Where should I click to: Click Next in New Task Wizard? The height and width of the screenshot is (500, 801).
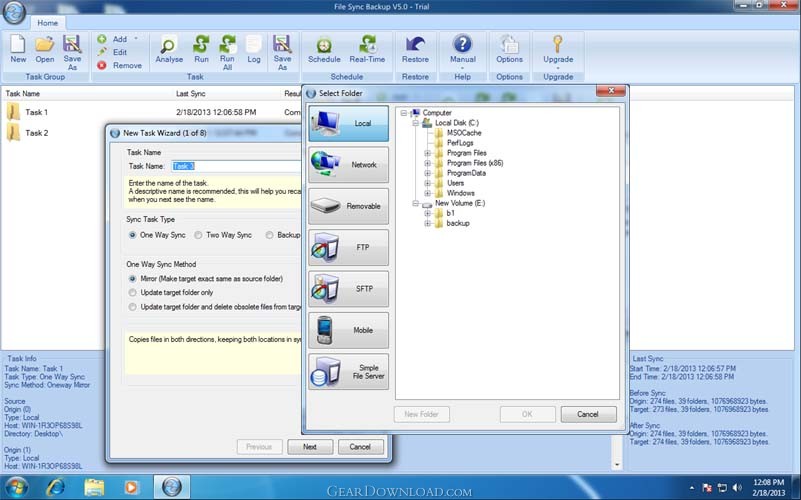coord(310,447)
